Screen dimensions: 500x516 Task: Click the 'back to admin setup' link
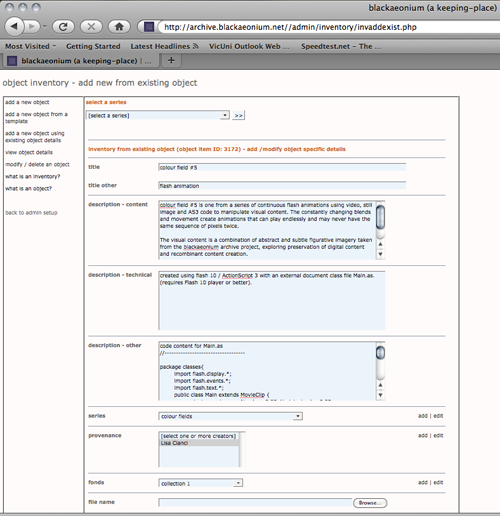coord(31,213)
